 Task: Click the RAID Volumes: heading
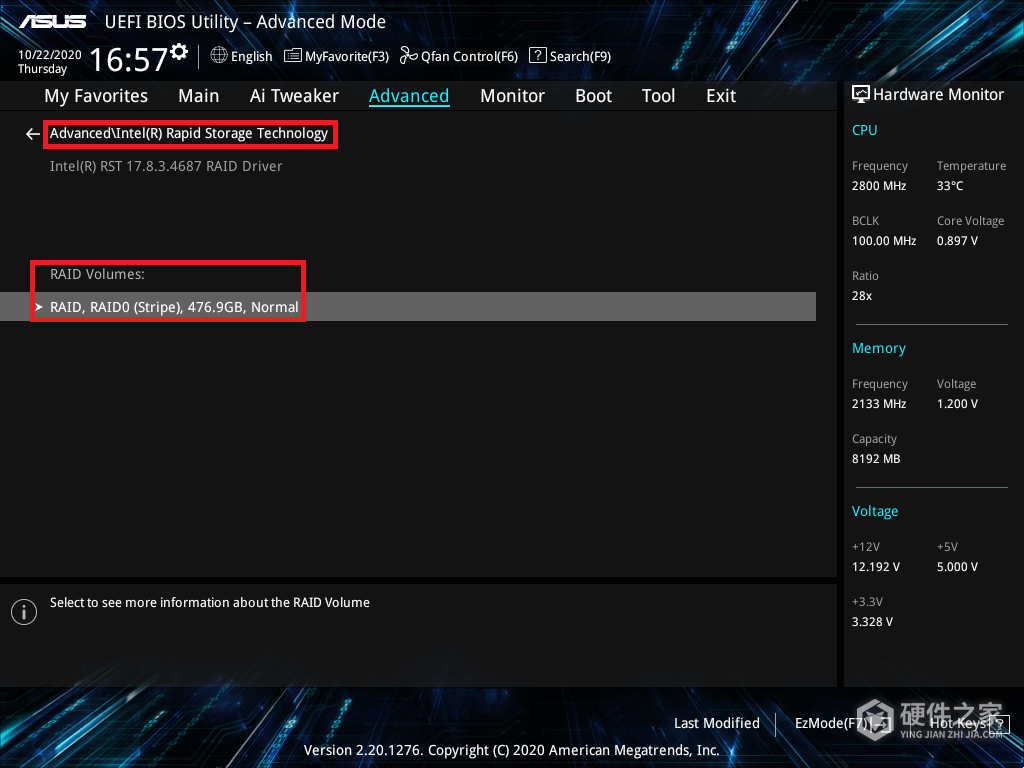(x=97, y=274)
